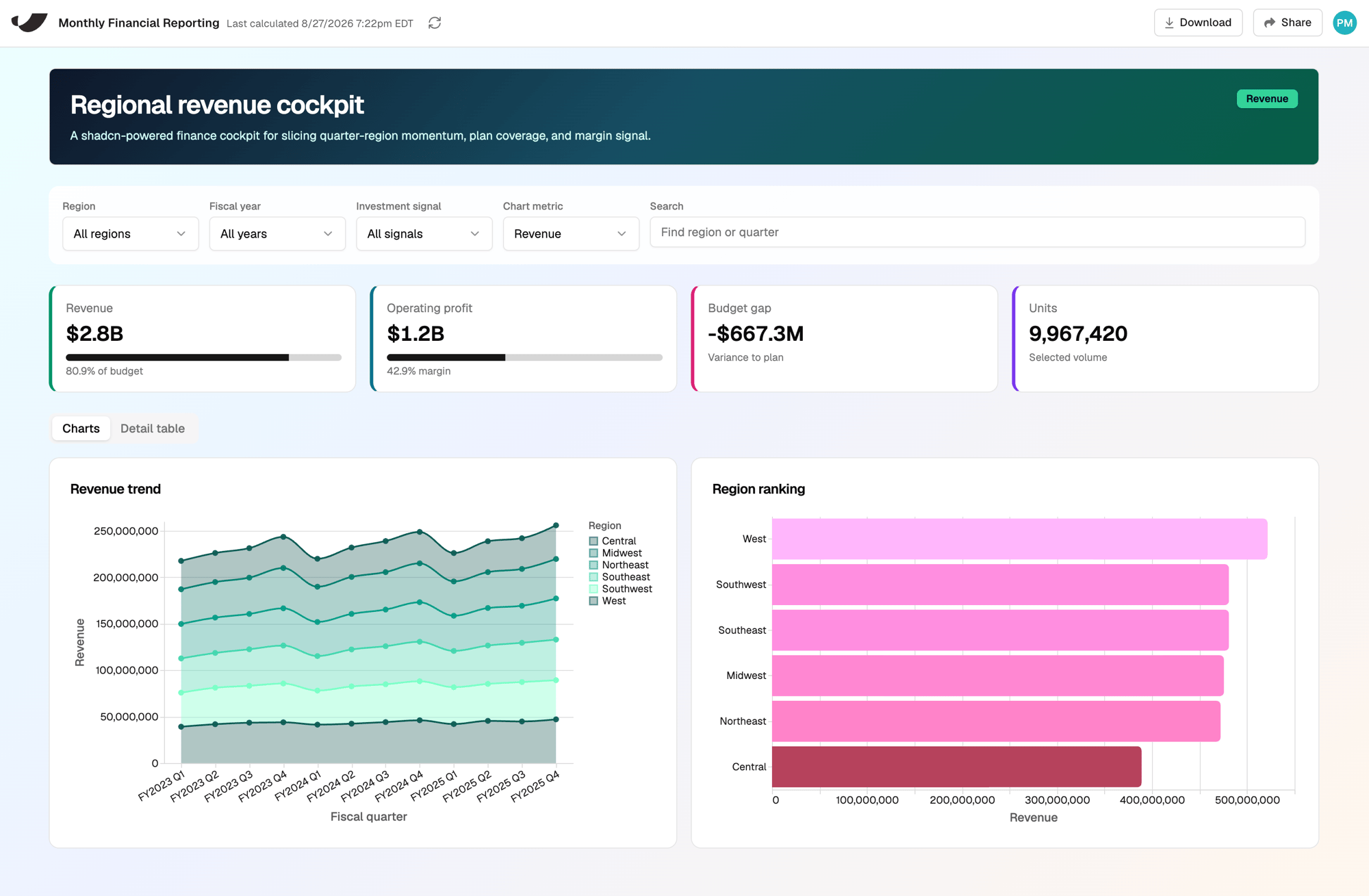Click the $2.8B revenue value

click(94, 334)
